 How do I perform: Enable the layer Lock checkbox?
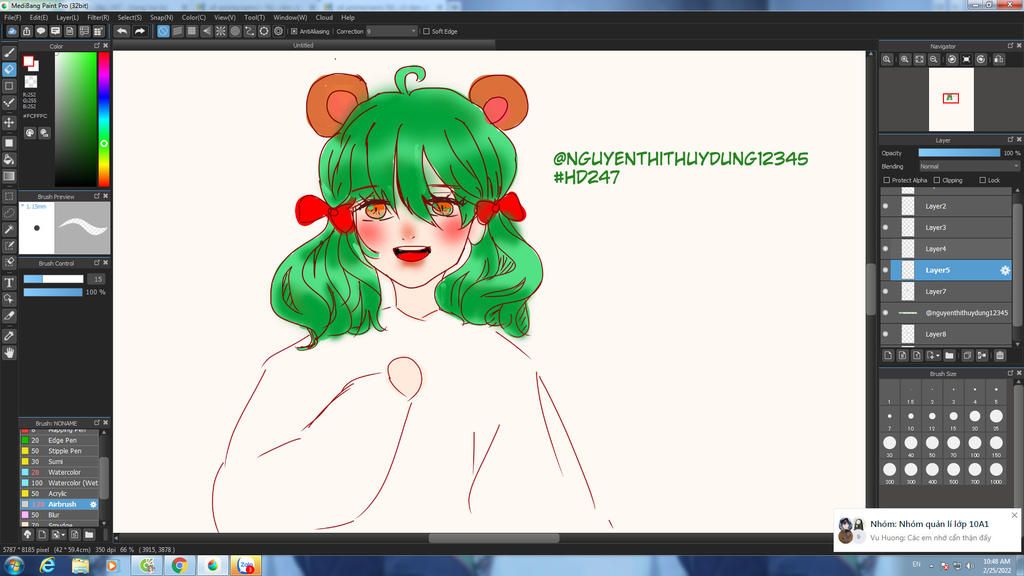(982, 180)
